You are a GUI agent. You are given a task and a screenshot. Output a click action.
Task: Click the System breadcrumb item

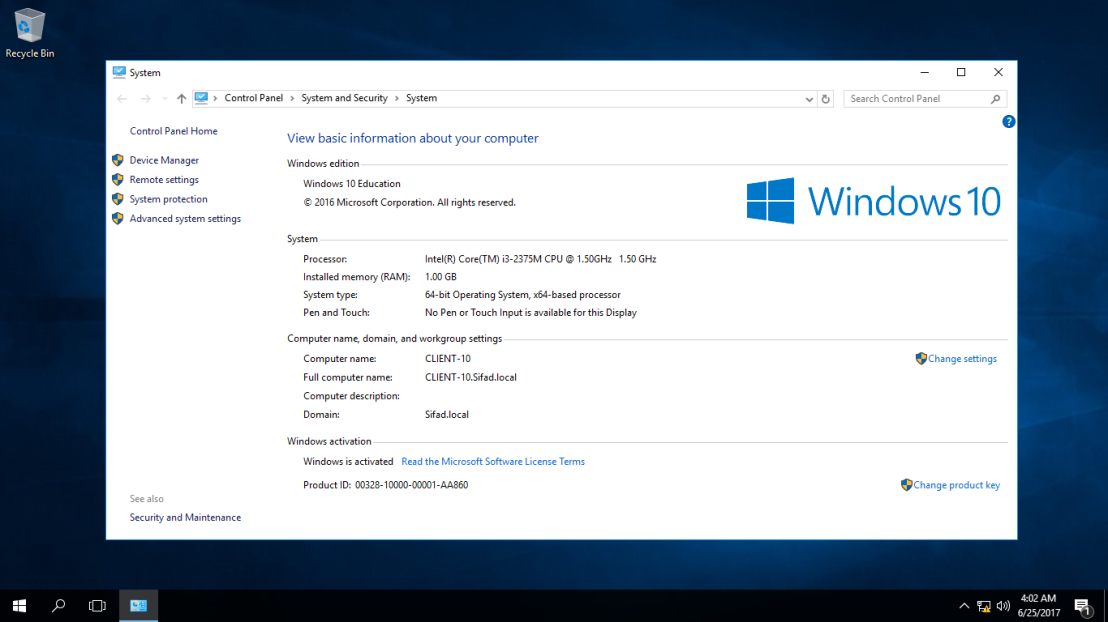point(421,98)
